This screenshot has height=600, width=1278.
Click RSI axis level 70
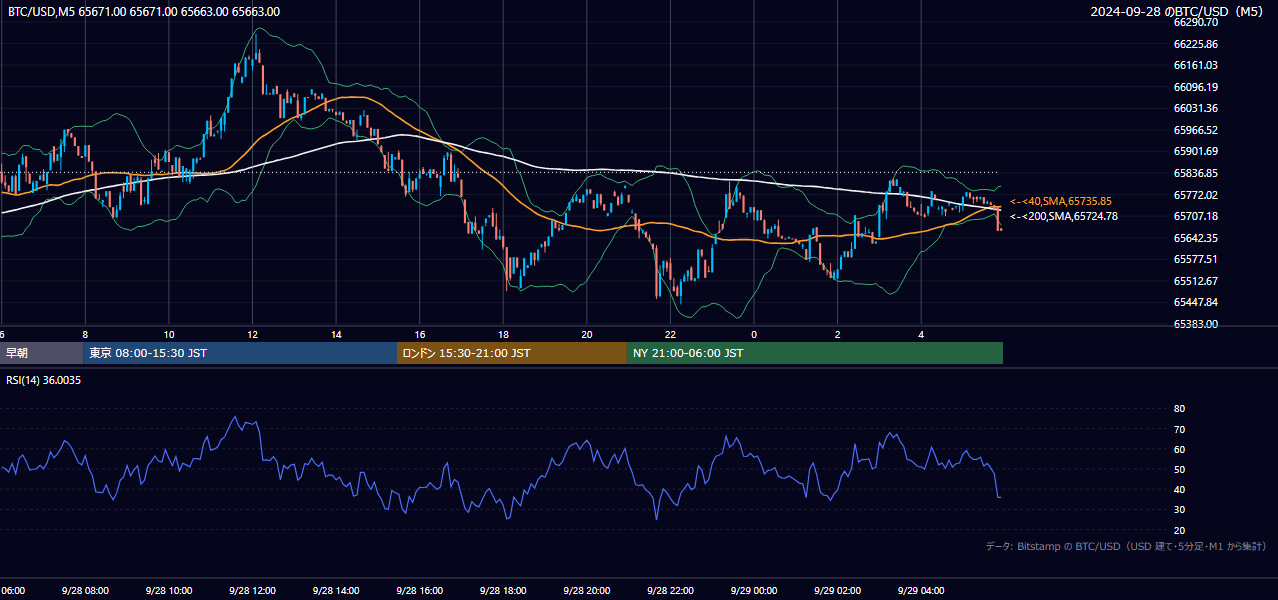(x=1179, y=429)
